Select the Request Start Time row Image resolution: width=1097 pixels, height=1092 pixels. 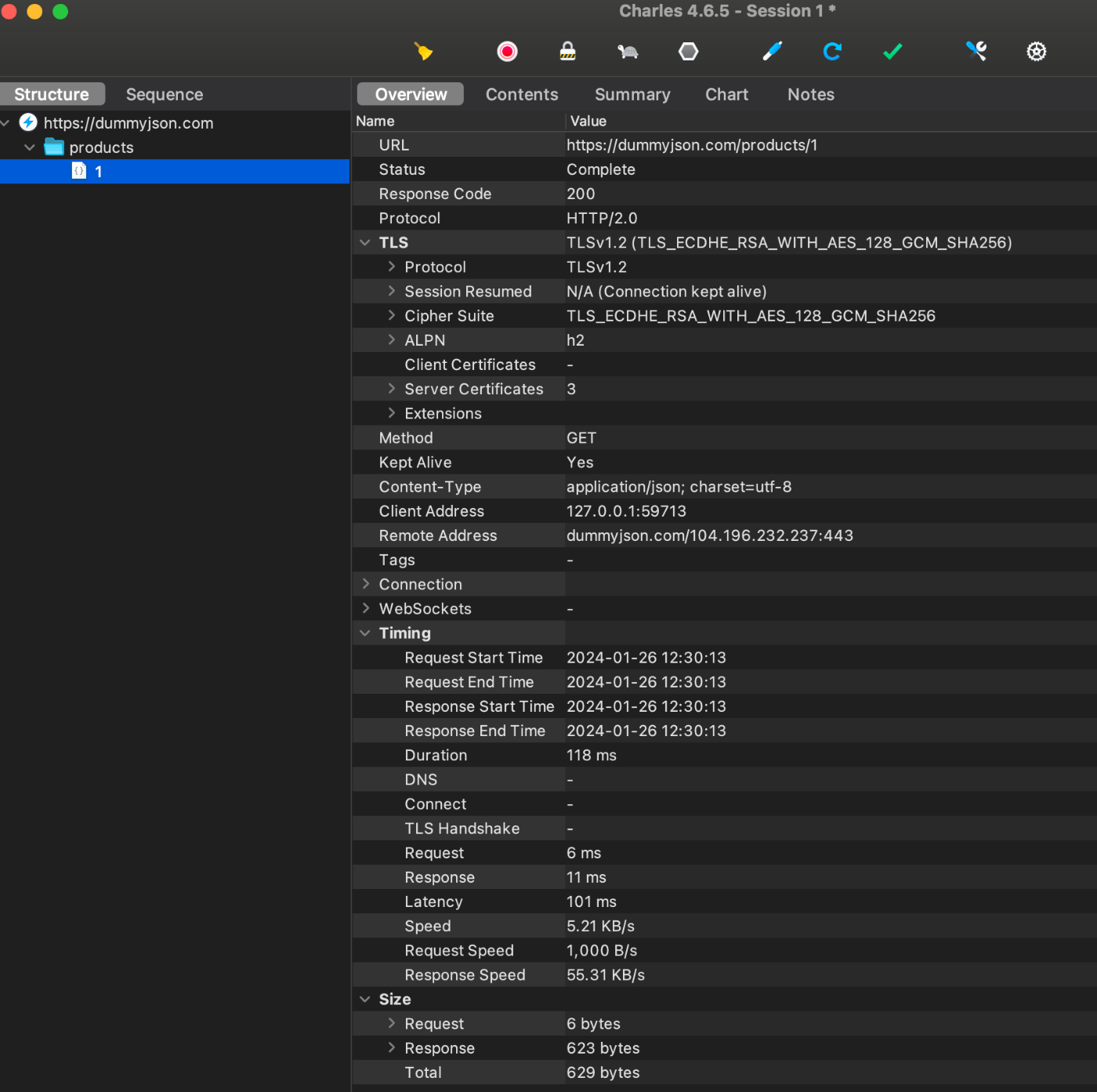(x=725, y=657)
